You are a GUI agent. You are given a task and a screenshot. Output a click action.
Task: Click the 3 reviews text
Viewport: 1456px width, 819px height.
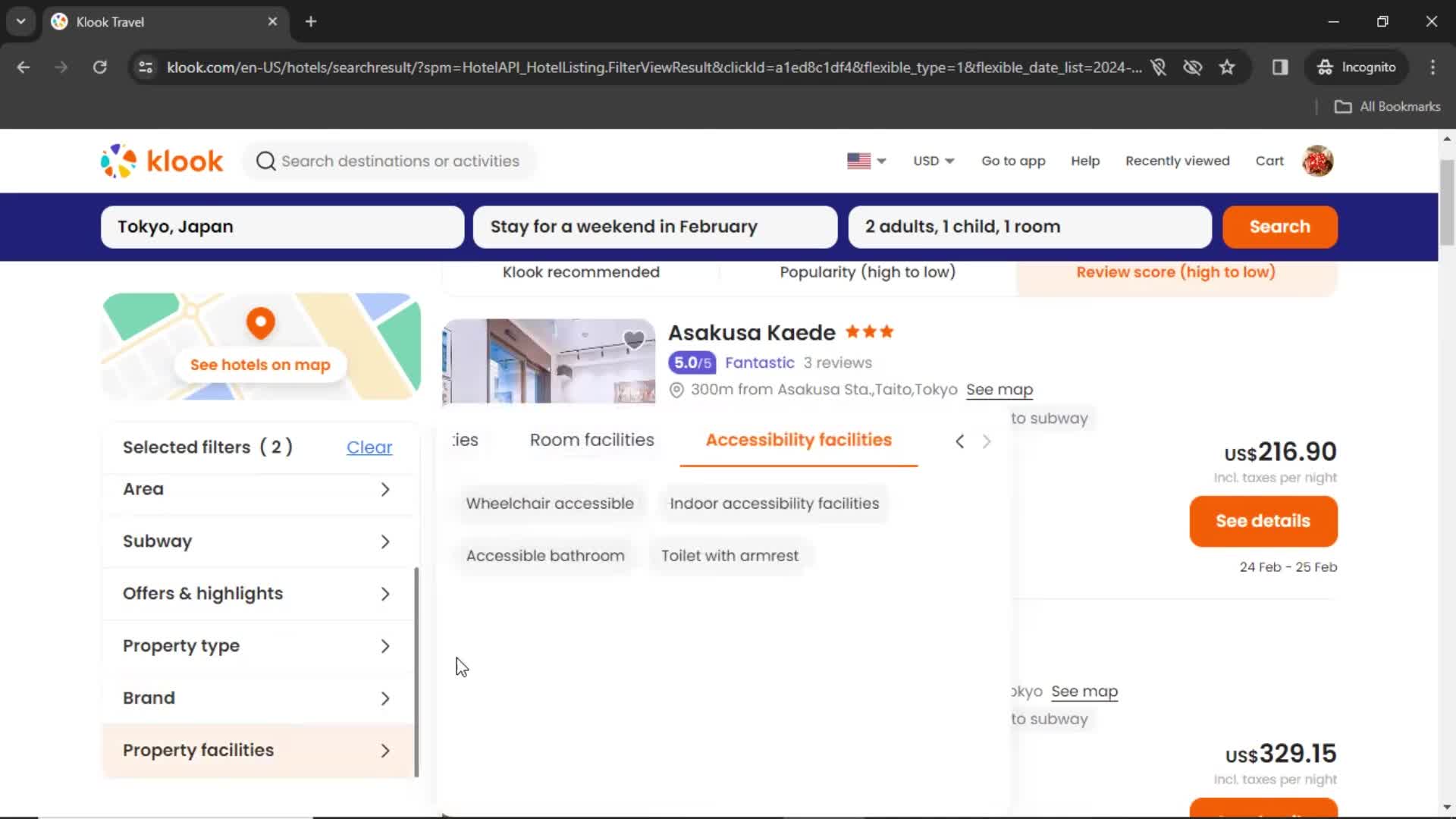point(837,363)
